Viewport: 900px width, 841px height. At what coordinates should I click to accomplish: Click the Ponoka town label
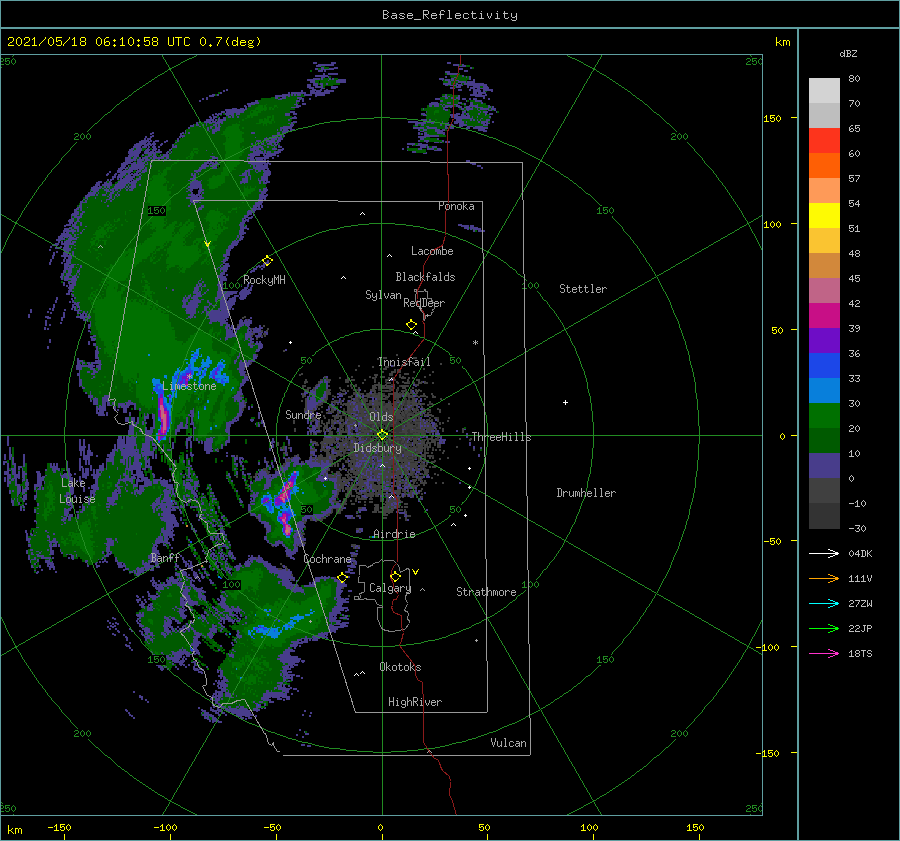click(456, 206)
